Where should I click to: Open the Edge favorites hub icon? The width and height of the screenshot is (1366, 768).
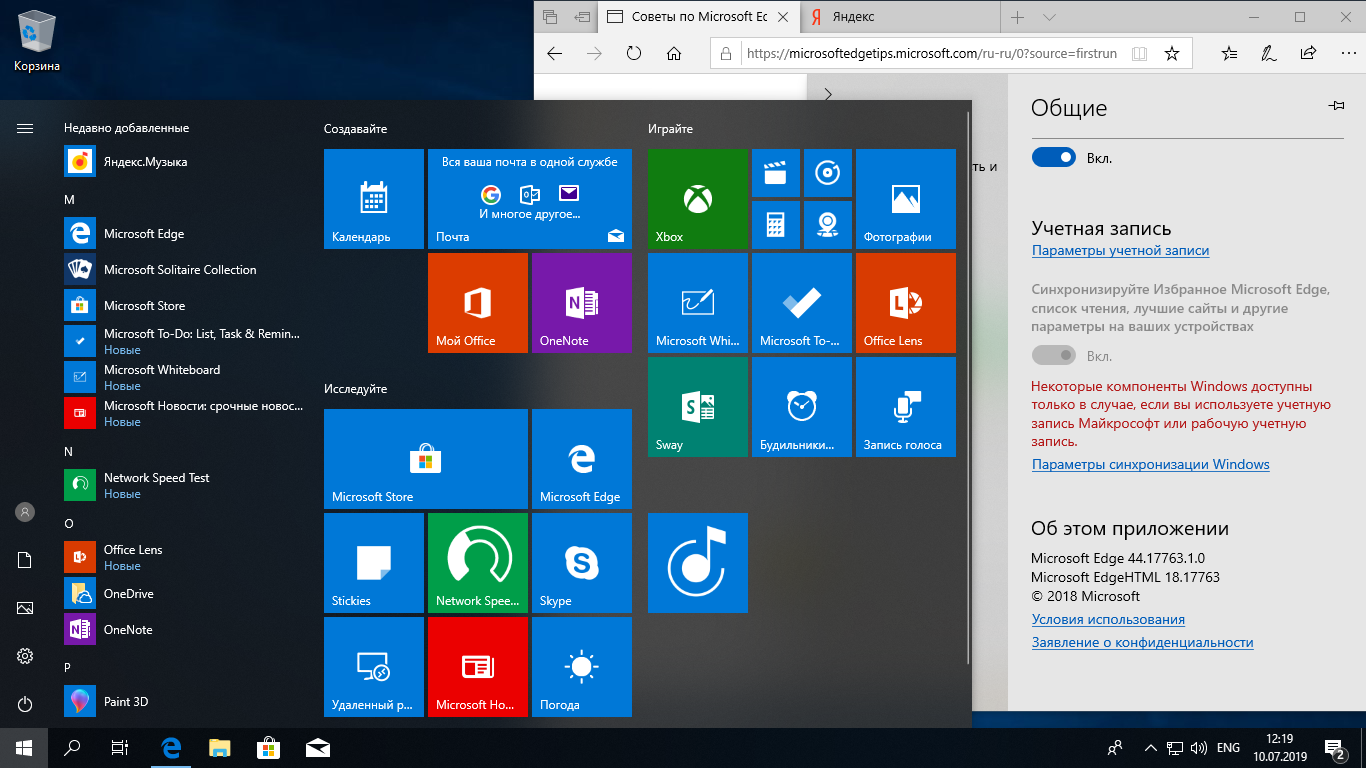[x=1230, y=53]
